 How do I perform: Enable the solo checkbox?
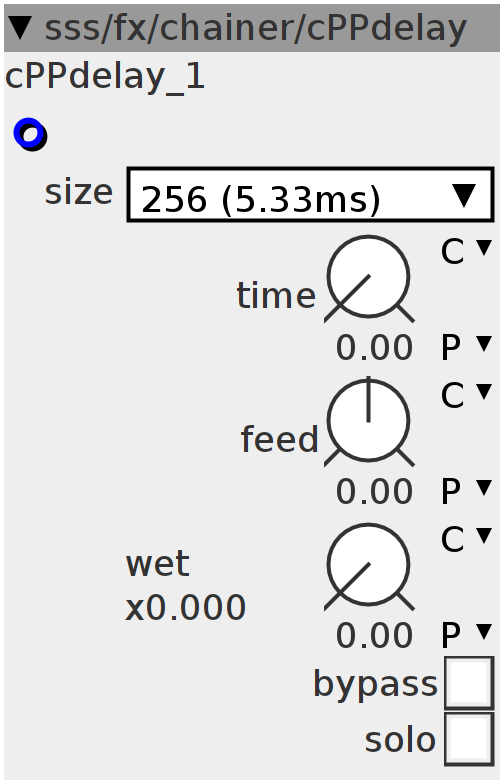click(469, 739)
